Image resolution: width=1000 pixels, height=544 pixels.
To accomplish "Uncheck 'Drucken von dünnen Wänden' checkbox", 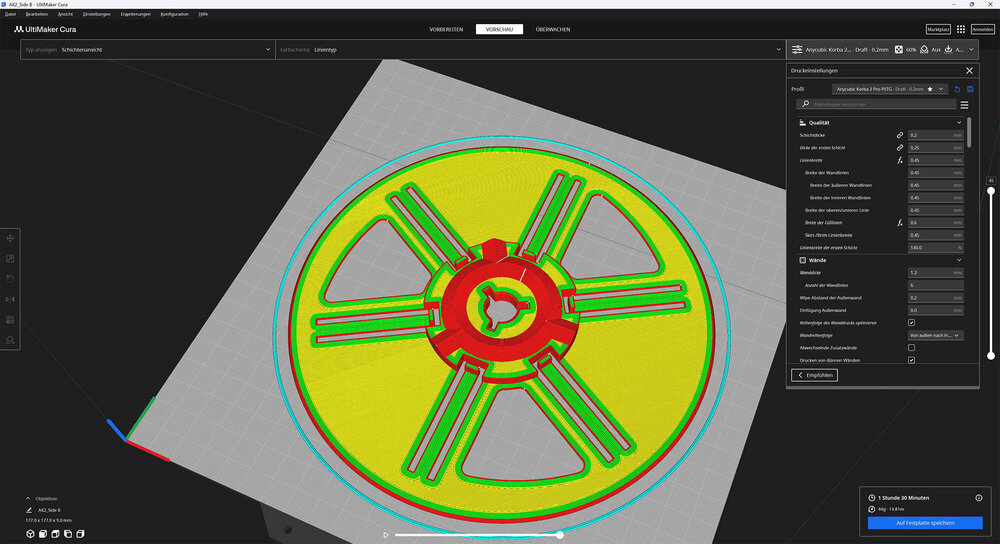I will coord(911,360).
